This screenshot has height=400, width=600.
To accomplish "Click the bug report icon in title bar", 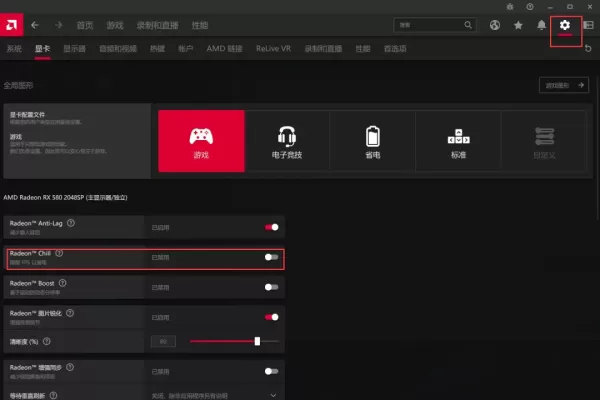I will coord(510,7).
